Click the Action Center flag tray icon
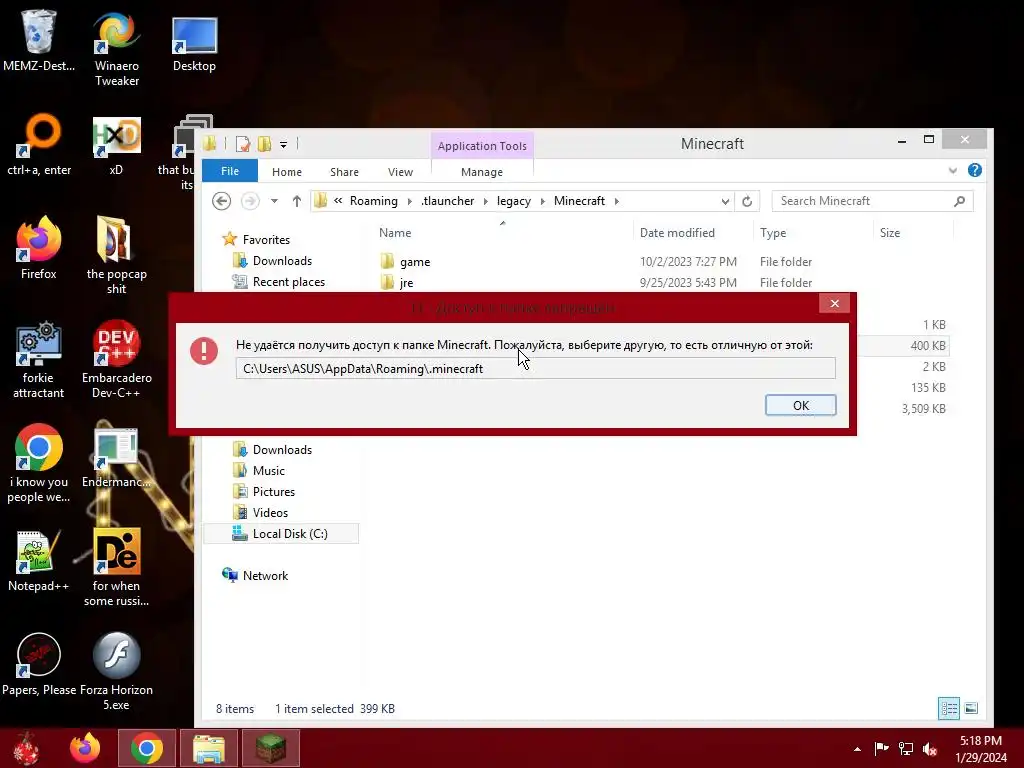 881,748
